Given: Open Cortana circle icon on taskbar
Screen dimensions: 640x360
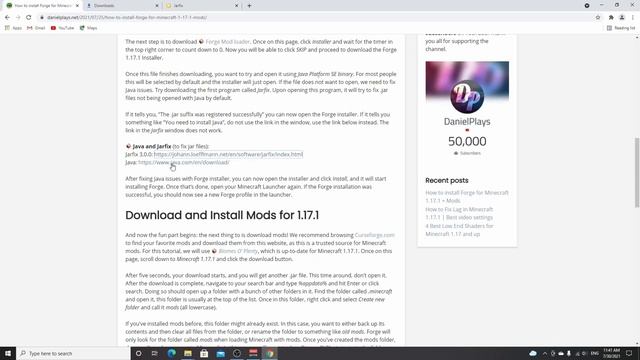Looking at the screenshot, I should [x=138, y=353].
